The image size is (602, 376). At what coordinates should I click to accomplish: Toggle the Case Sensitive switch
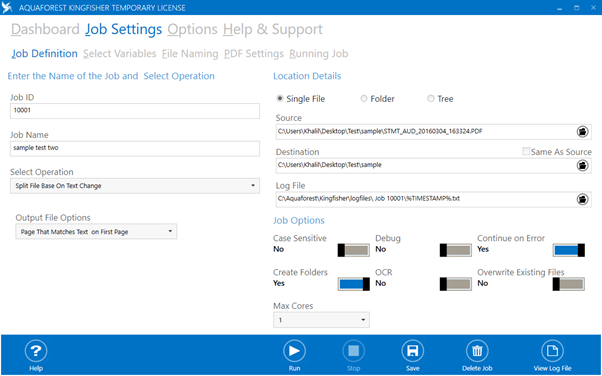[354, 250]
